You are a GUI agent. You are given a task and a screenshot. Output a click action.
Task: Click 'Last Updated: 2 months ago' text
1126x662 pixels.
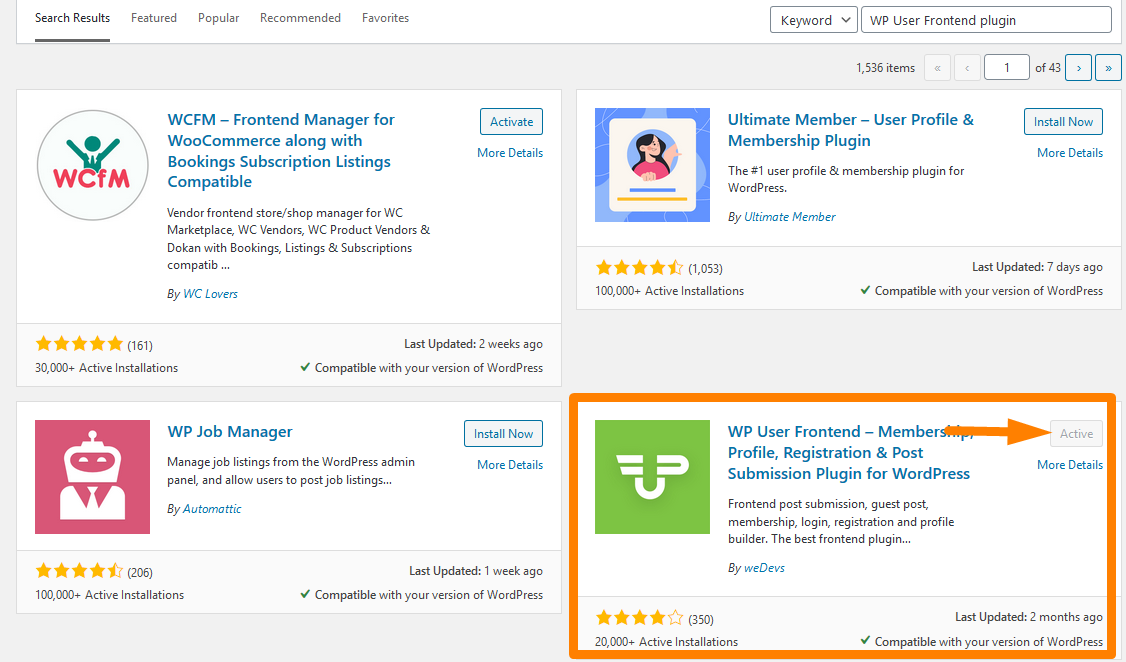[x=1028, y=617]
